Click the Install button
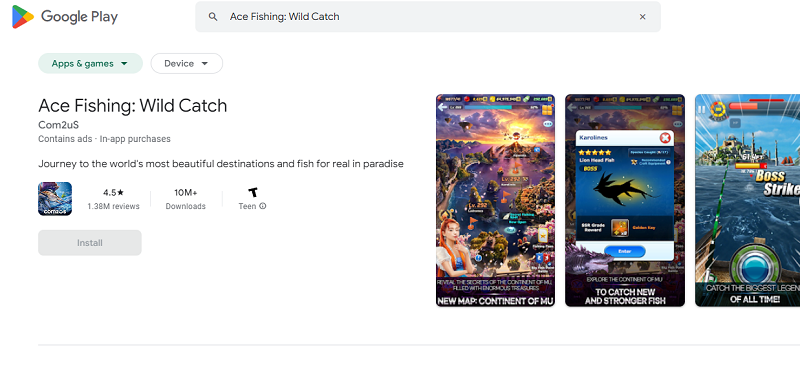The image size is (800, 375). (x=90, y=243)
